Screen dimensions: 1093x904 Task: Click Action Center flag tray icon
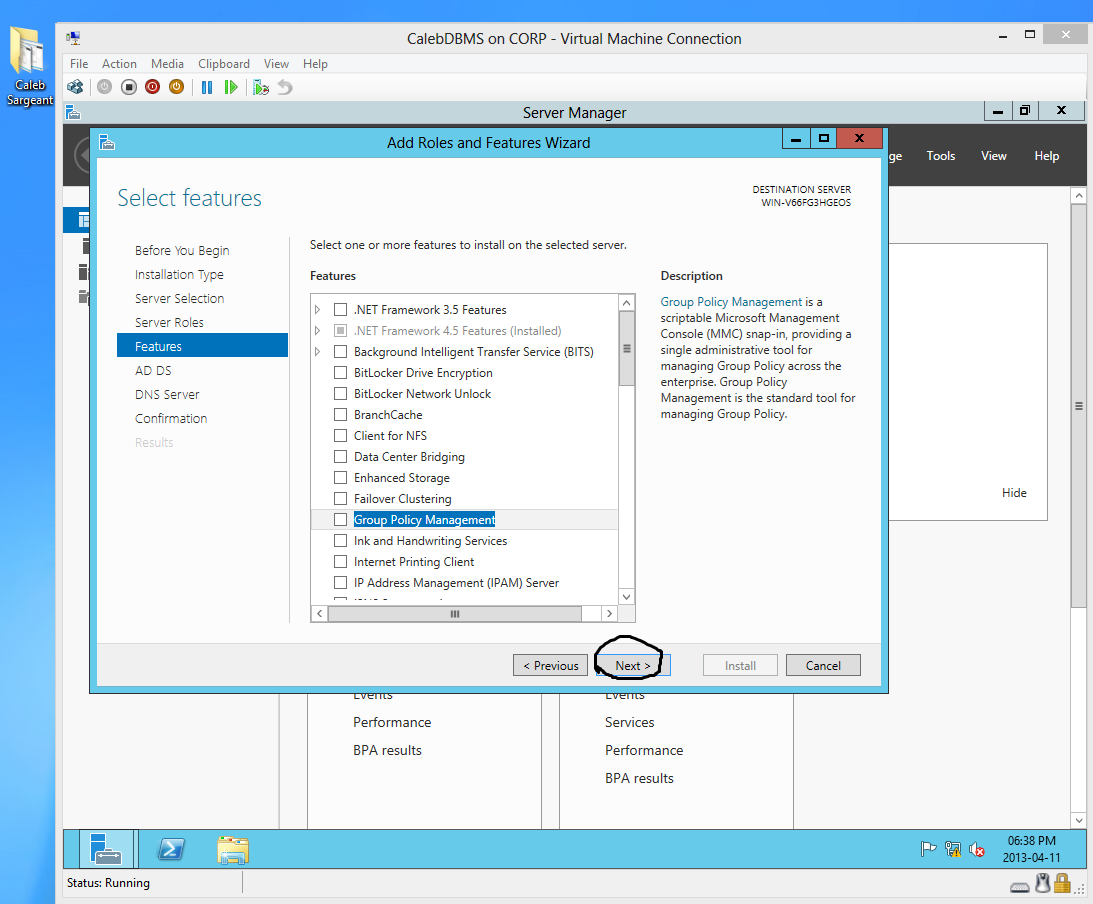[928, 849]
